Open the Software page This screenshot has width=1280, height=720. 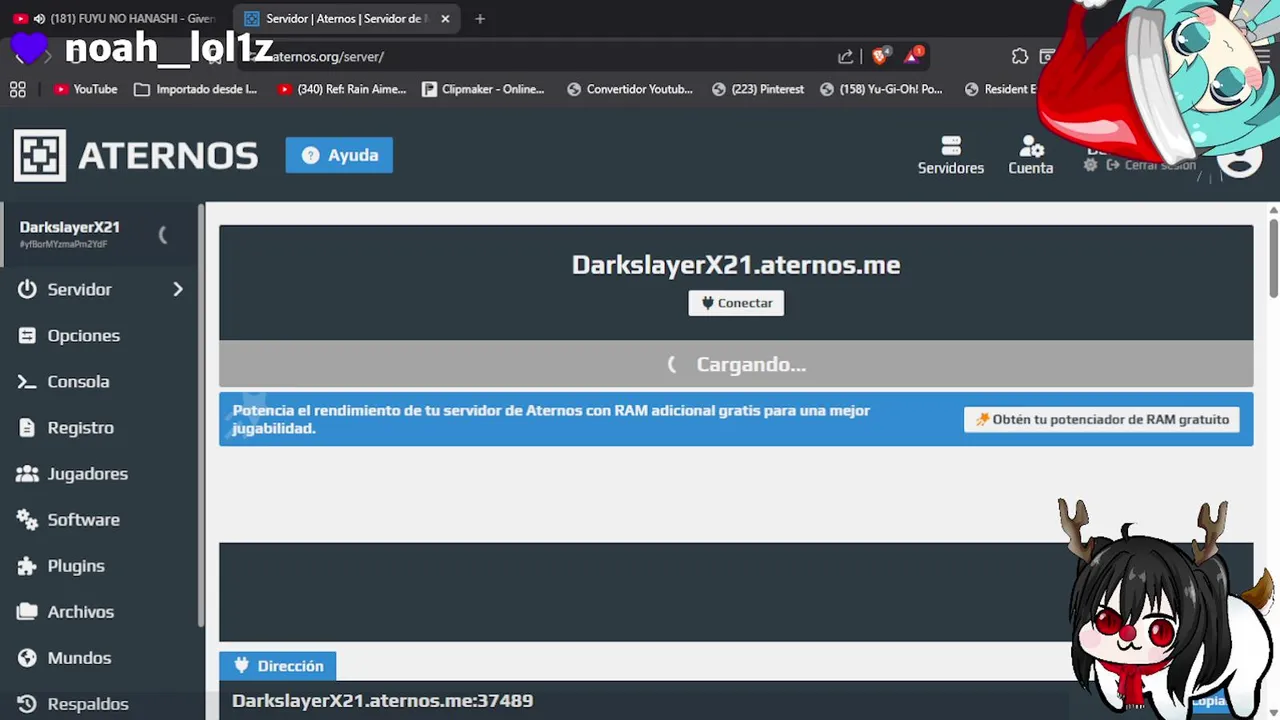point(83,519)
